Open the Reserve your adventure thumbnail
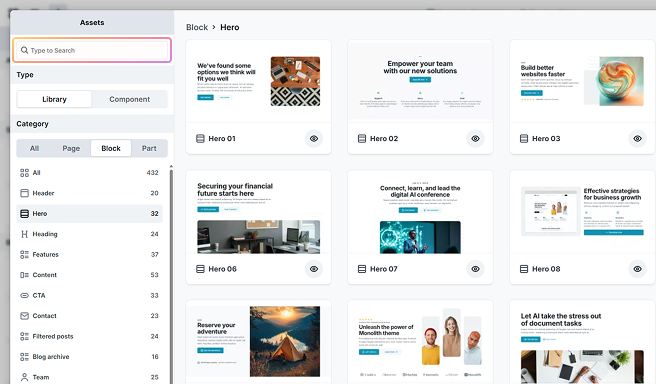656x384 pixels. pyautogui.click(x=259, y=341)
